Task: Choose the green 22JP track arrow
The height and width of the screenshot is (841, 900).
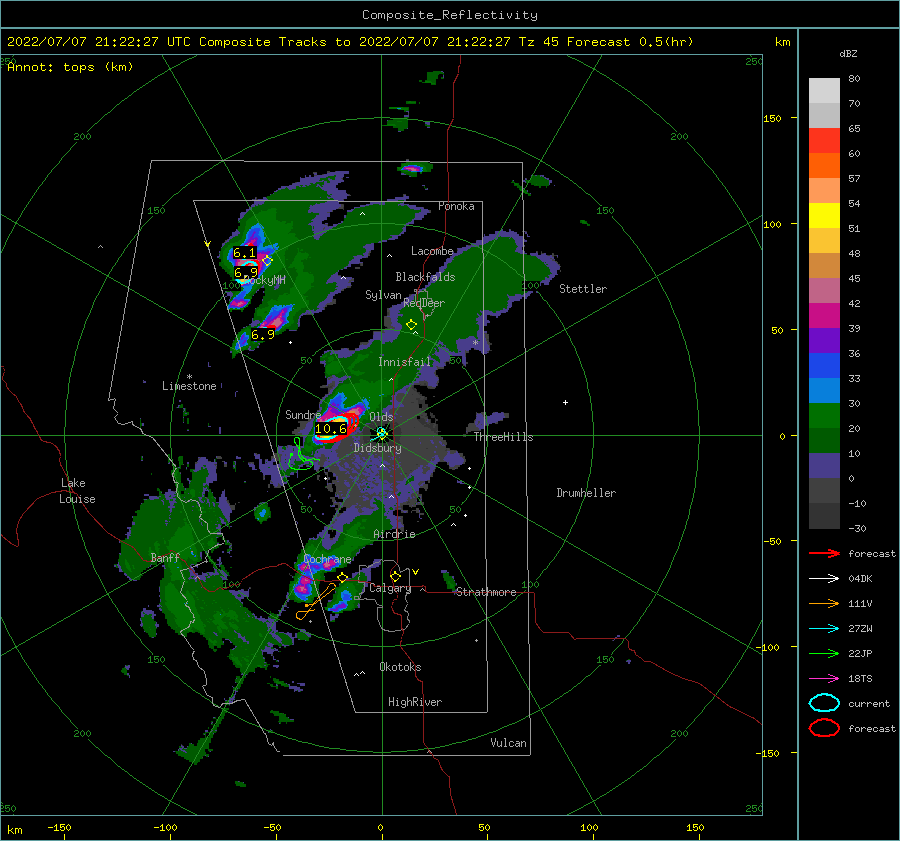Action: [x=824, y=653]
